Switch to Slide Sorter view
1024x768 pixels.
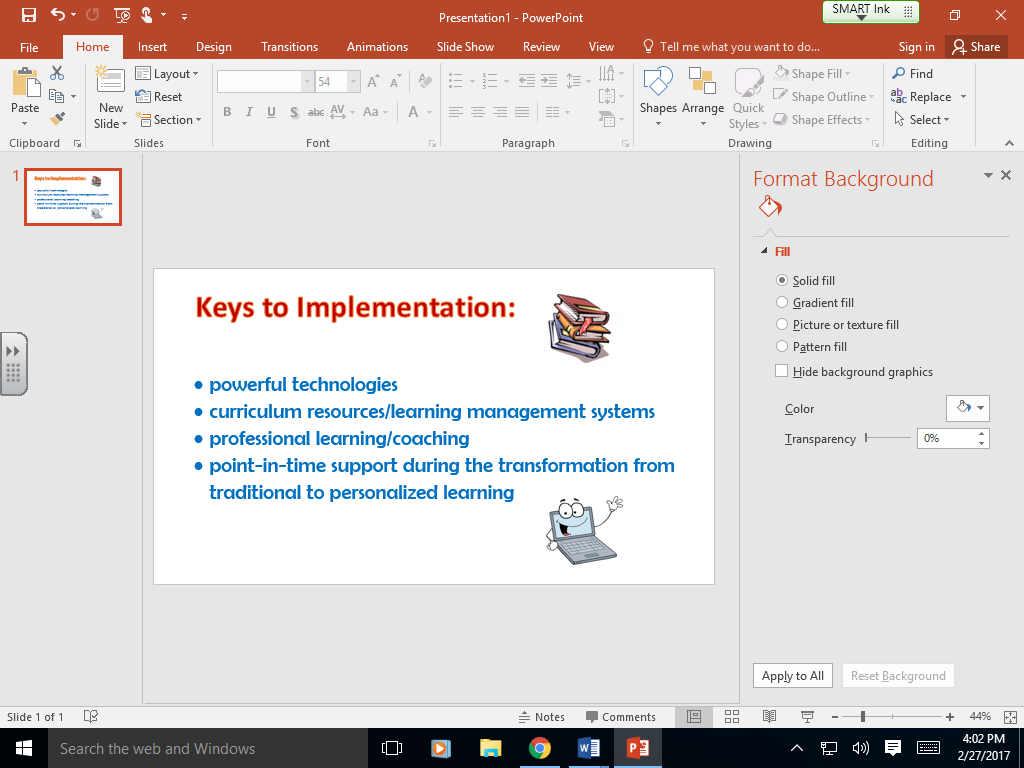coord(732,717)
